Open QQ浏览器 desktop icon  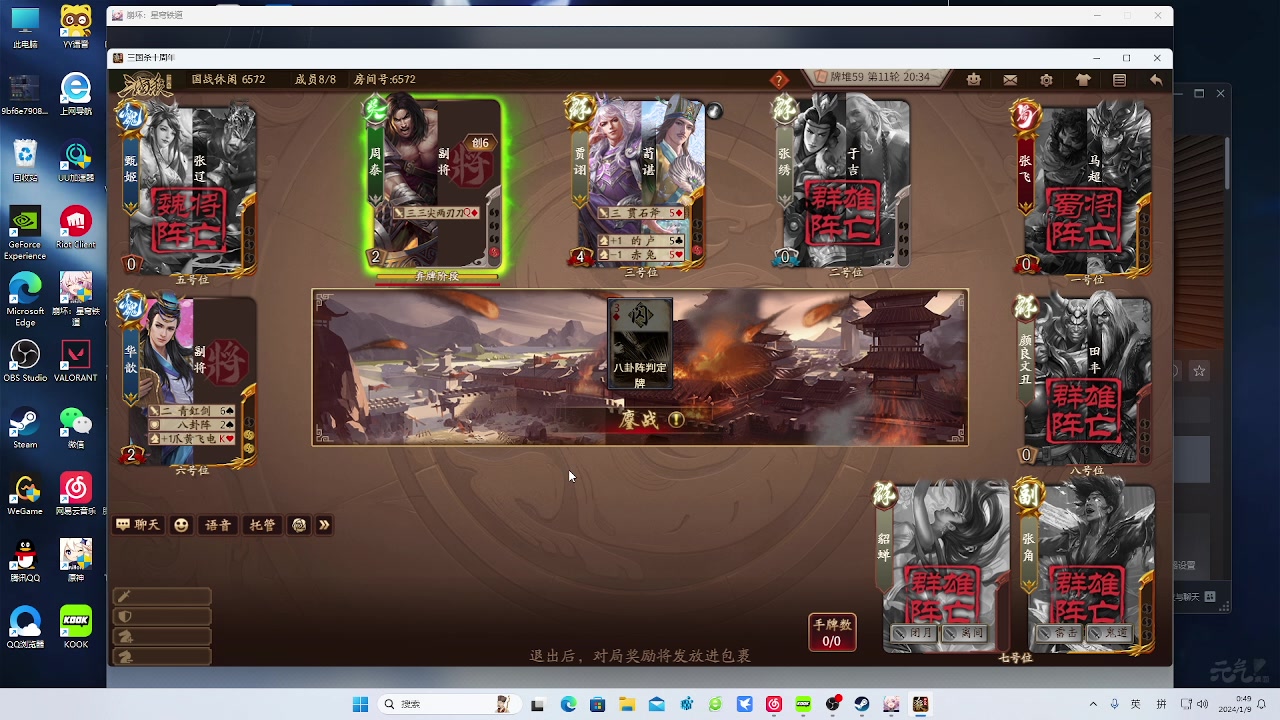pos(25,628)
